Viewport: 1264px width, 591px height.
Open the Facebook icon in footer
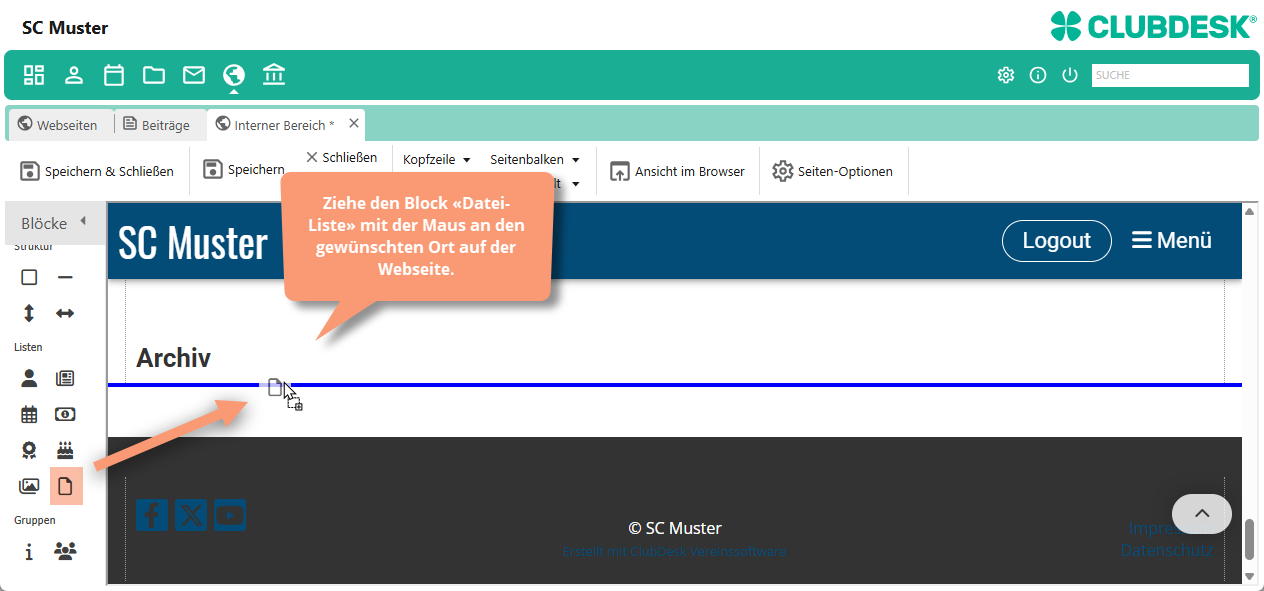(x=152, y=515)
